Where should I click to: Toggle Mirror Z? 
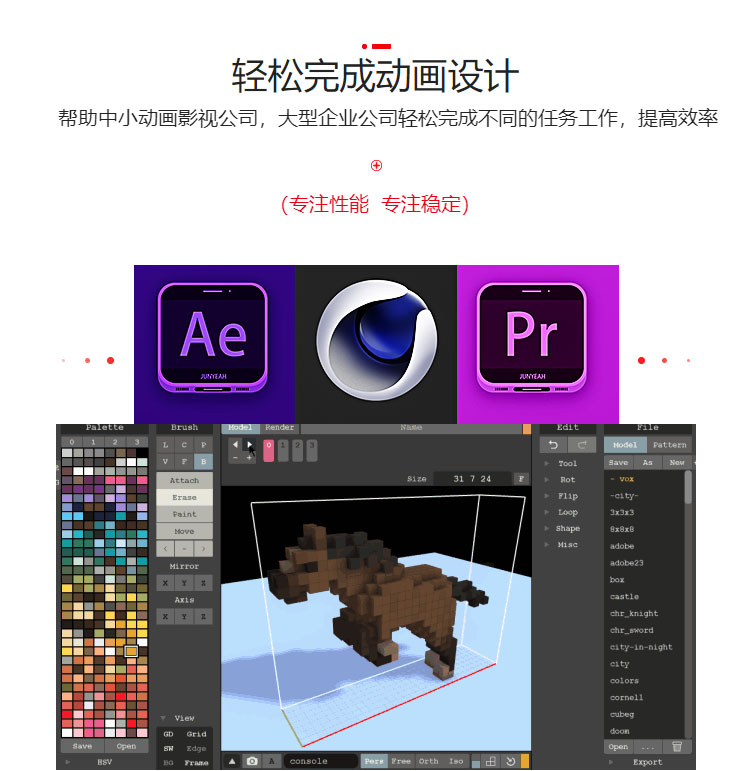click(203, 583)
